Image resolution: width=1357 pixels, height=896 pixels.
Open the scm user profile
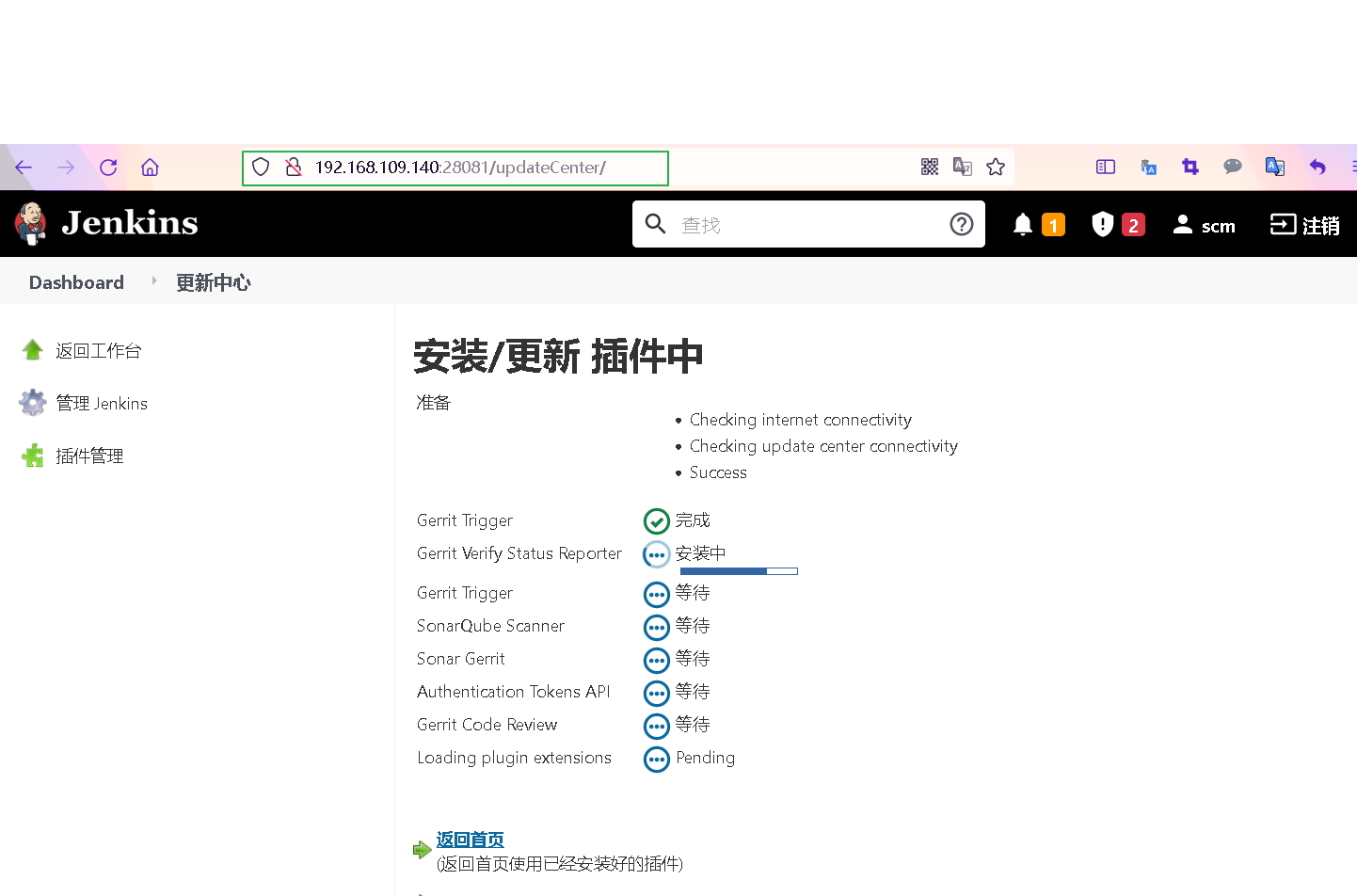coord(1205,225)
